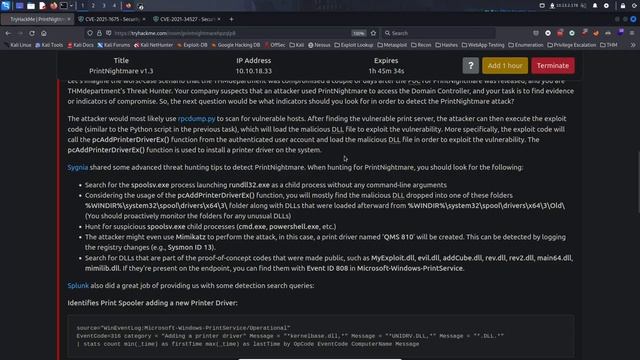Expand the Enumeration bookmarks folder

[x=527, y=45]
